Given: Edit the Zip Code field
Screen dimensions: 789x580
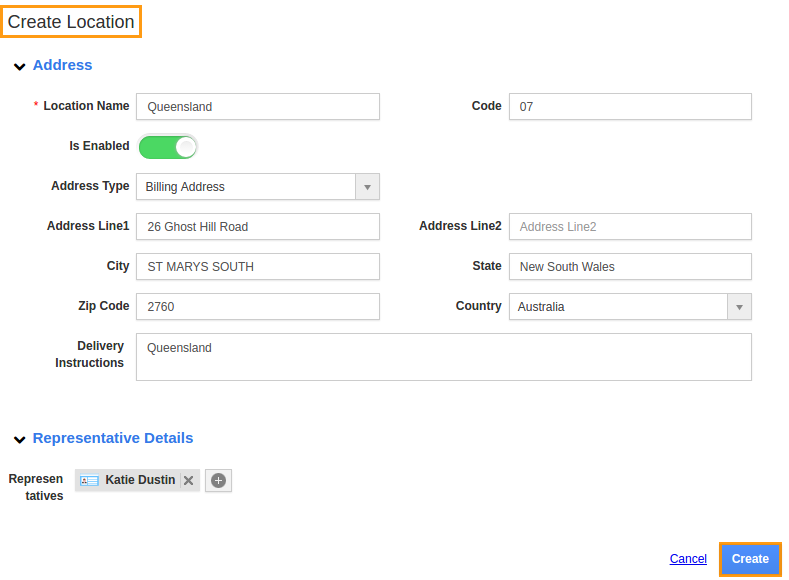Looking at the screenshot, I should [258, 307].
